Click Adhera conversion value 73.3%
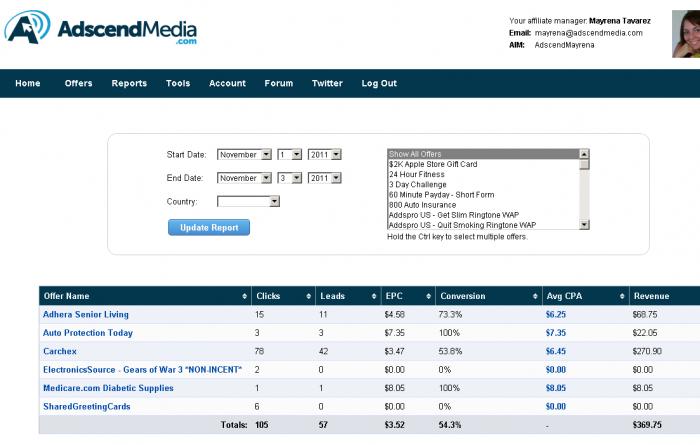 tap(450, 315)
